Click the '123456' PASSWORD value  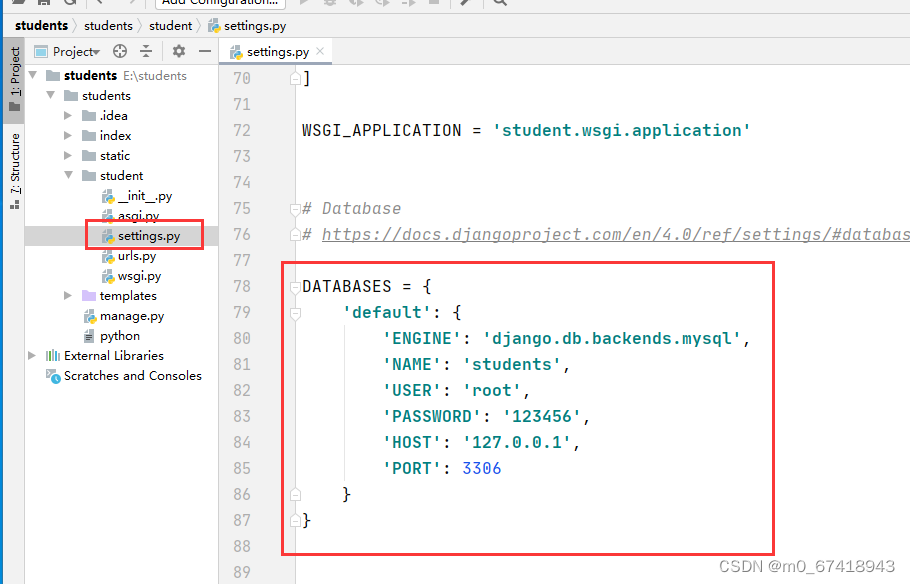pos(541,416)
